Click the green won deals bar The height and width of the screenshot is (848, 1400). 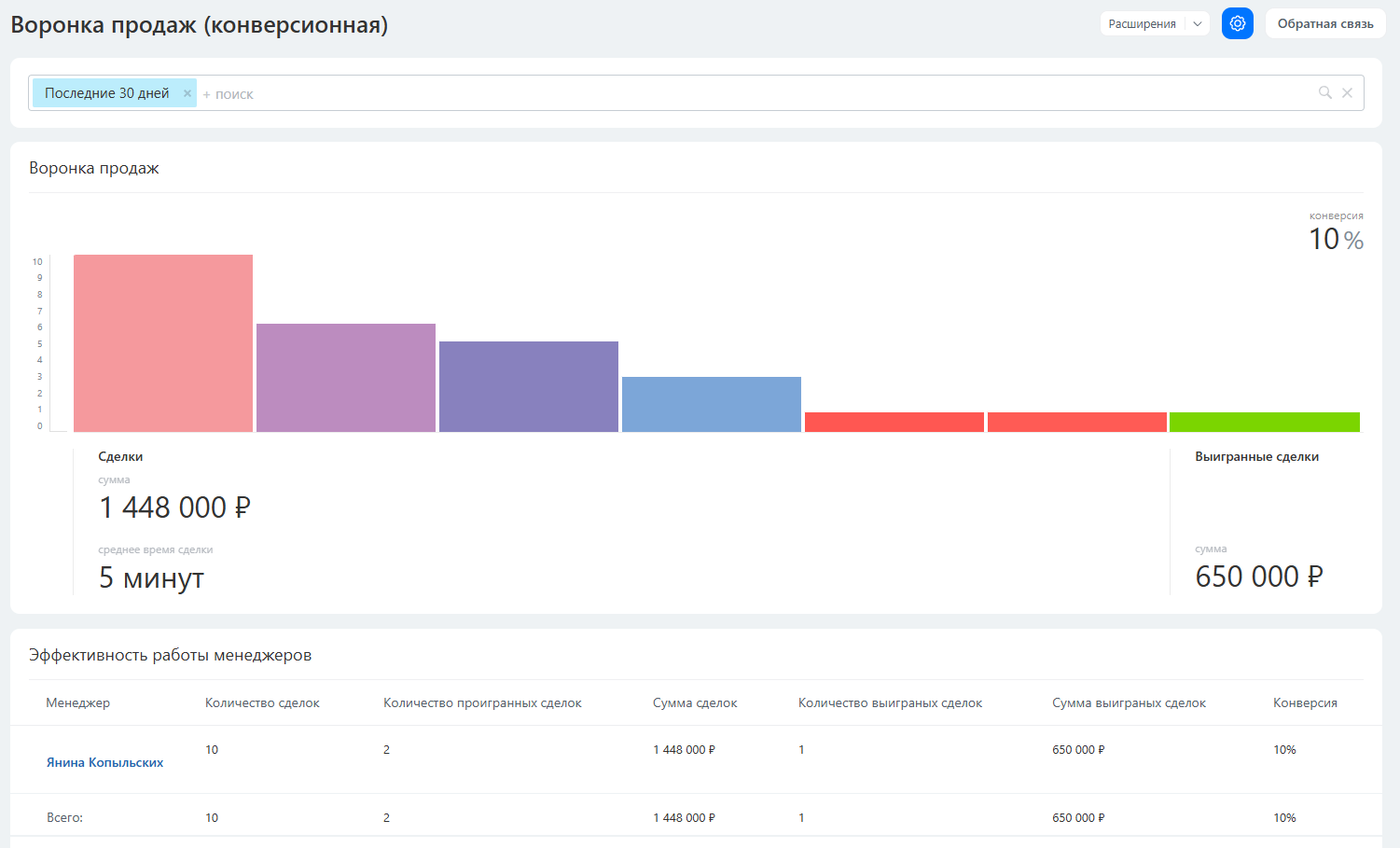pos(1264,422)
